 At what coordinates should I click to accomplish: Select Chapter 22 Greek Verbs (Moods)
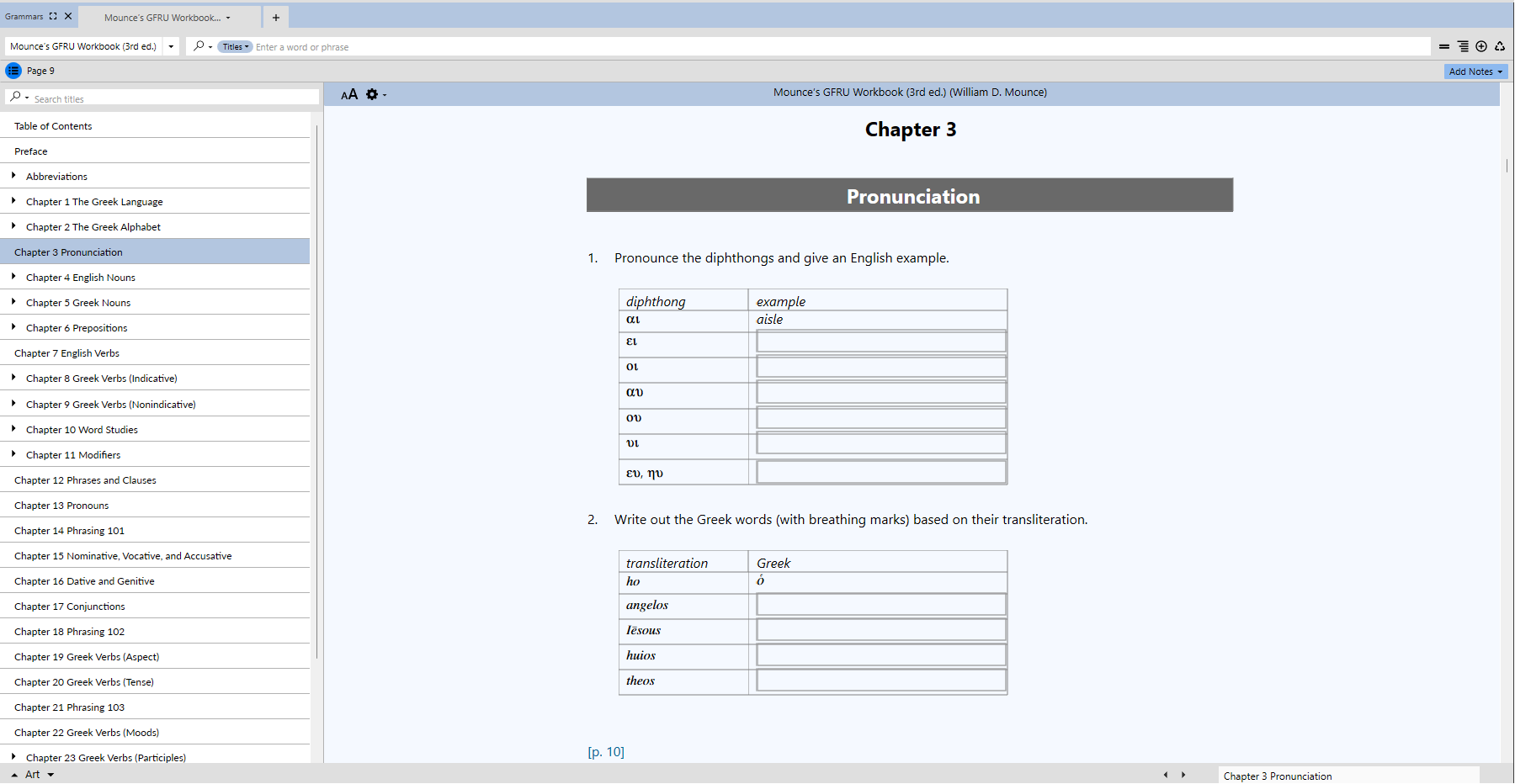[155, 733]
